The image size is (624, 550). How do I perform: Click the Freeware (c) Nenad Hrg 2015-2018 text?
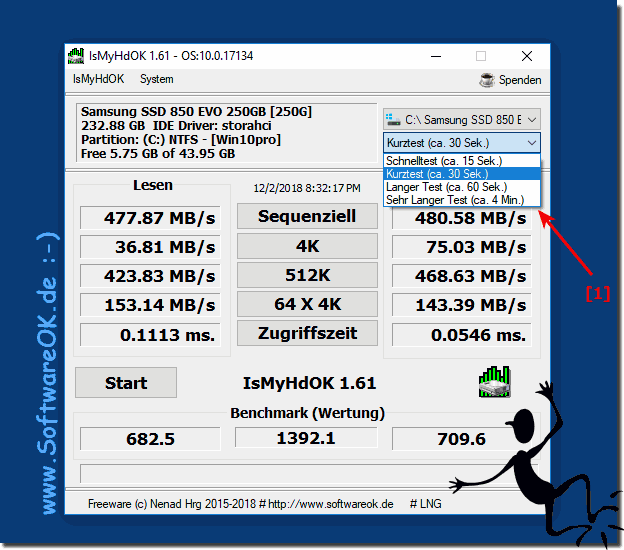(172, 504)
